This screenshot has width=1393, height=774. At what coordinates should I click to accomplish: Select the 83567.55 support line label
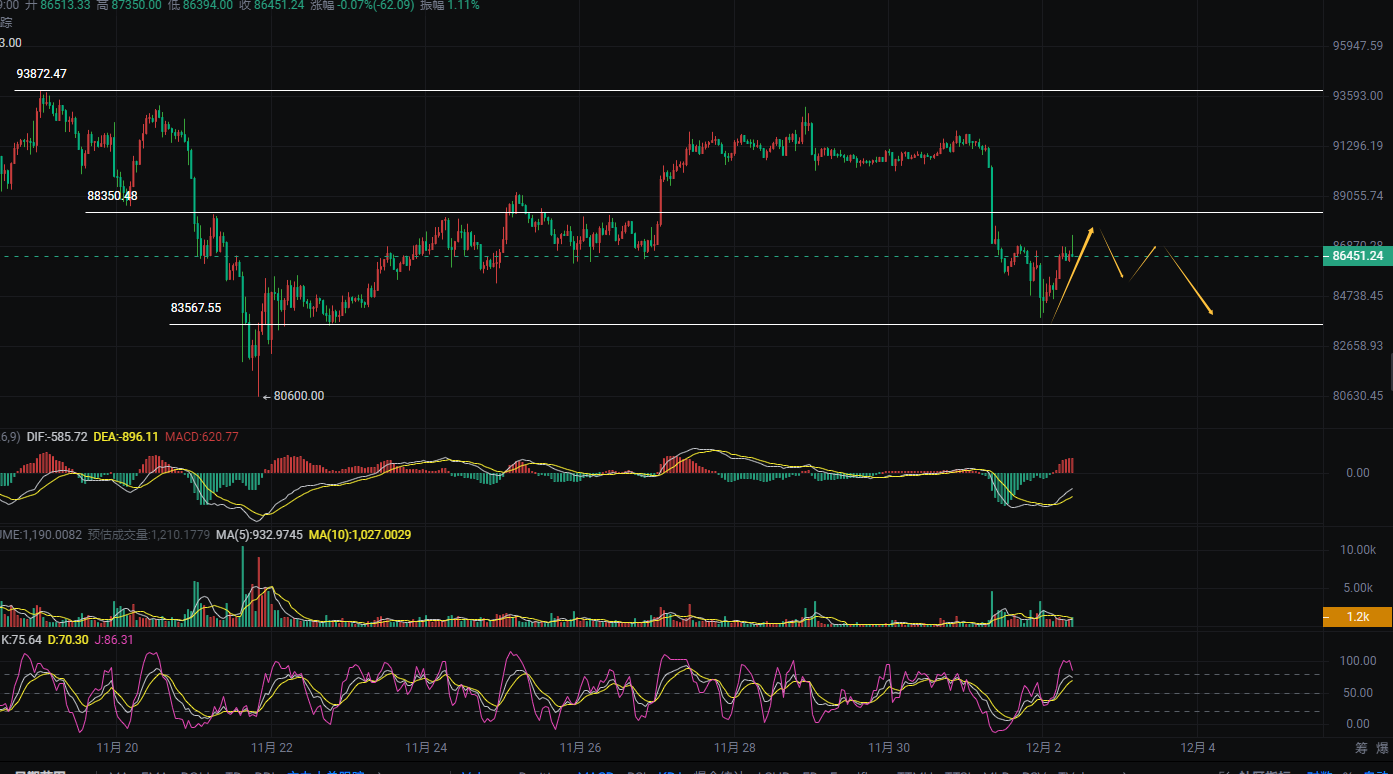(x=196, y=308)
